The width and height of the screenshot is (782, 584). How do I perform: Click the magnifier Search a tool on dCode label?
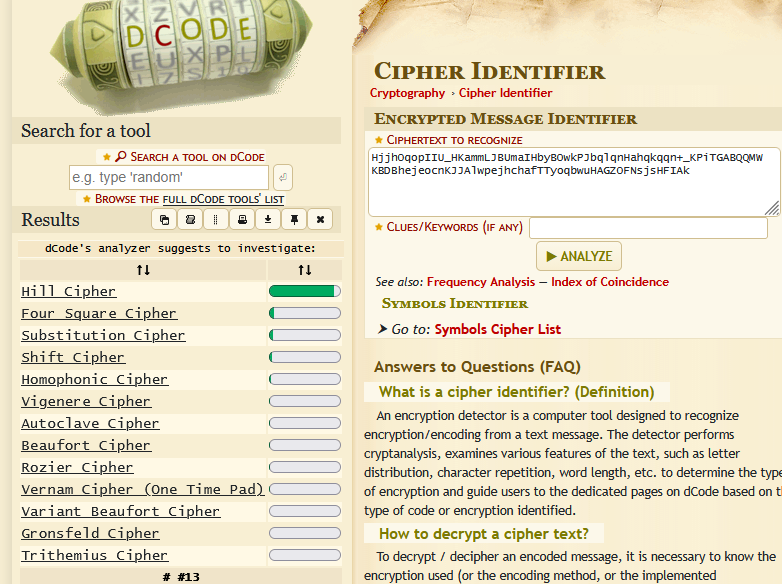pos(190,157)
